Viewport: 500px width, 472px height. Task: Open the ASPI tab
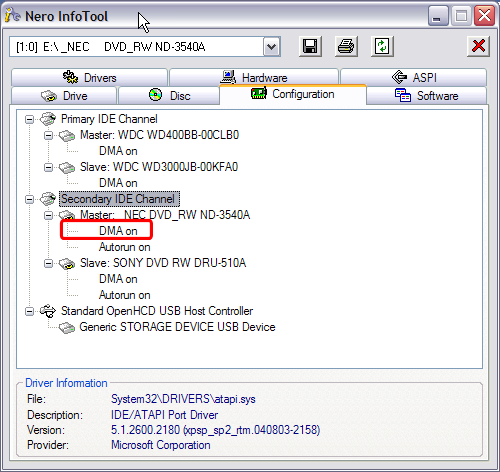tap(414, 77)
